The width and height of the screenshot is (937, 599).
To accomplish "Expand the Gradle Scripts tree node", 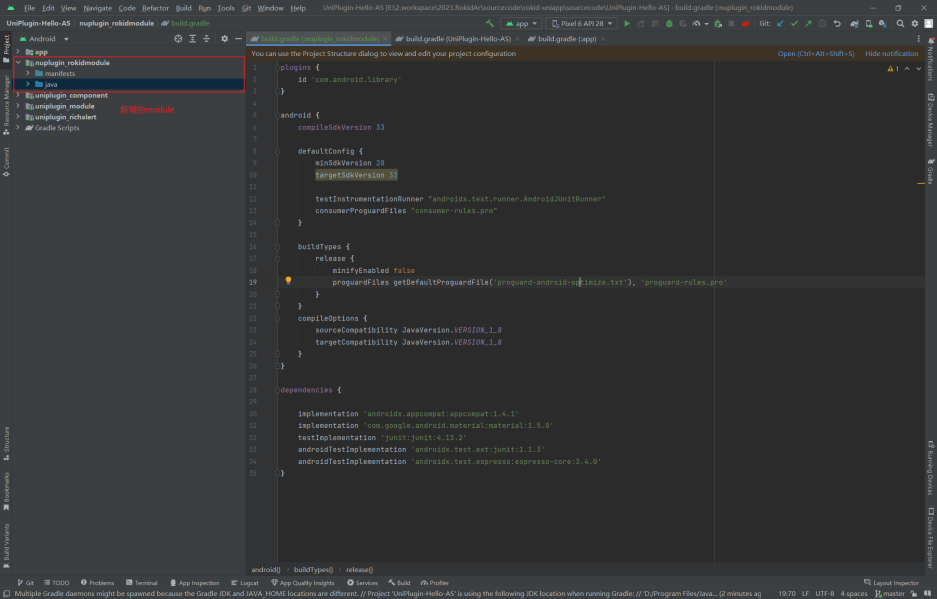I will tap(18, 127).
